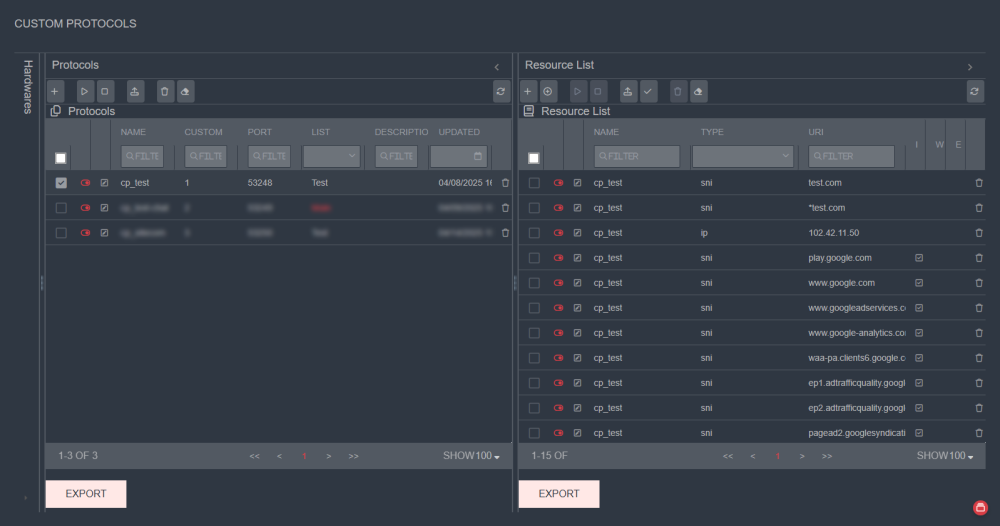Open the Hardwares side tab
The height and width of the screenshot is (526, 1000).
(28, 87)
